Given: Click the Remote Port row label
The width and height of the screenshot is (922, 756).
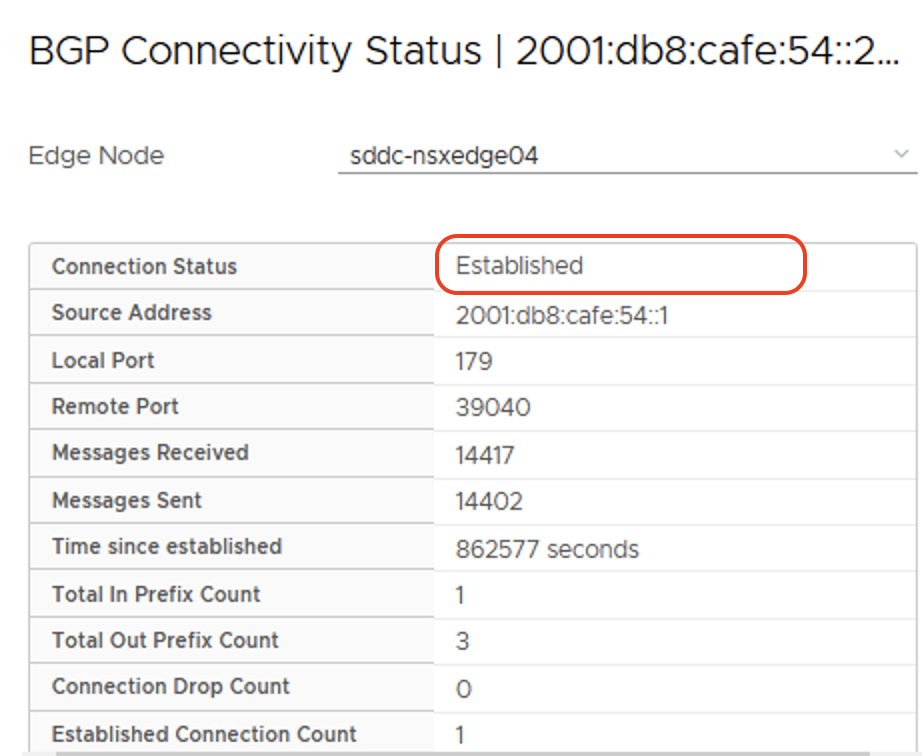Looking at the screenshot, I should click(115, 406).
